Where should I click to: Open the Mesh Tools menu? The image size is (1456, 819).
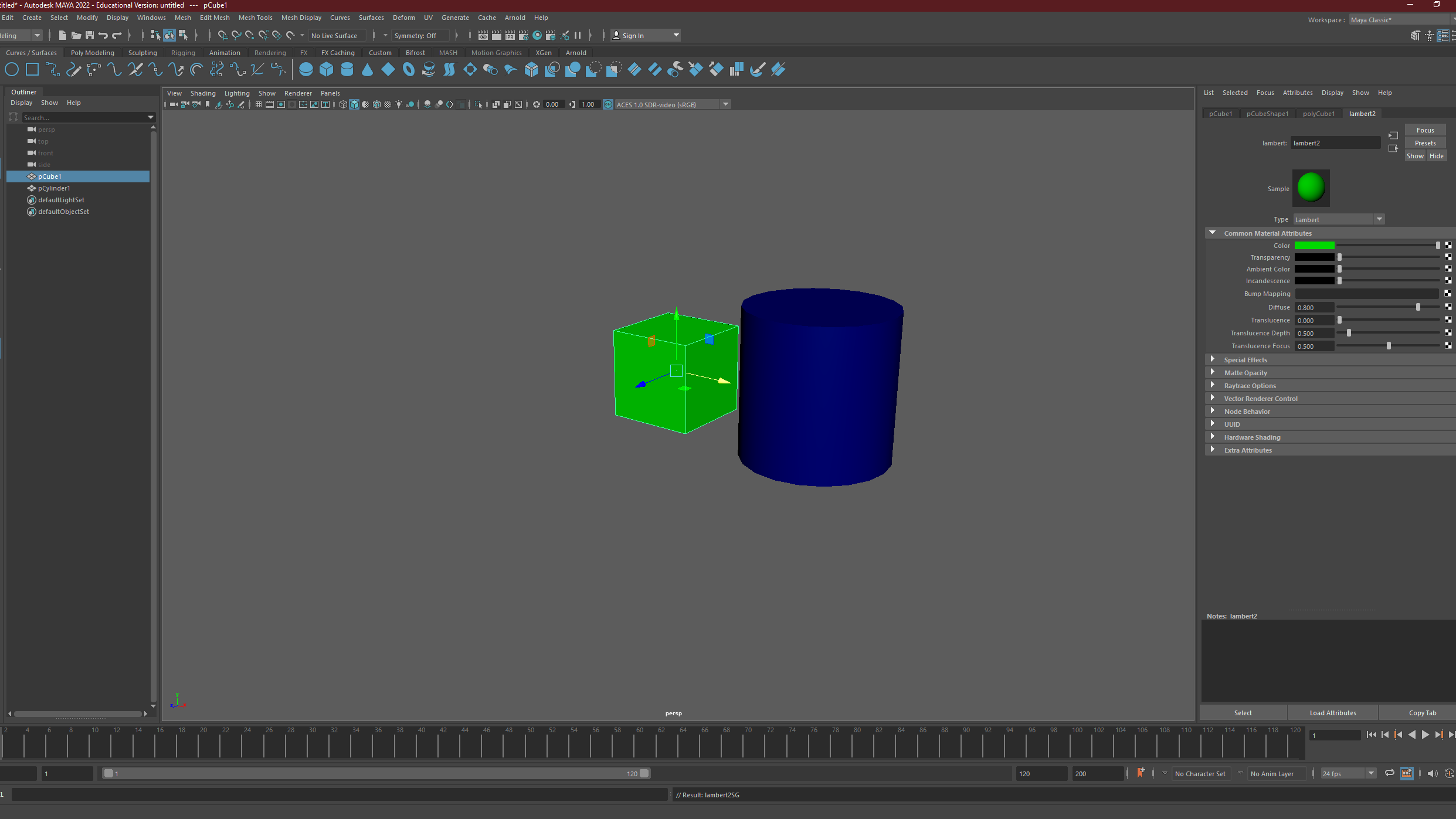(255, 18)
